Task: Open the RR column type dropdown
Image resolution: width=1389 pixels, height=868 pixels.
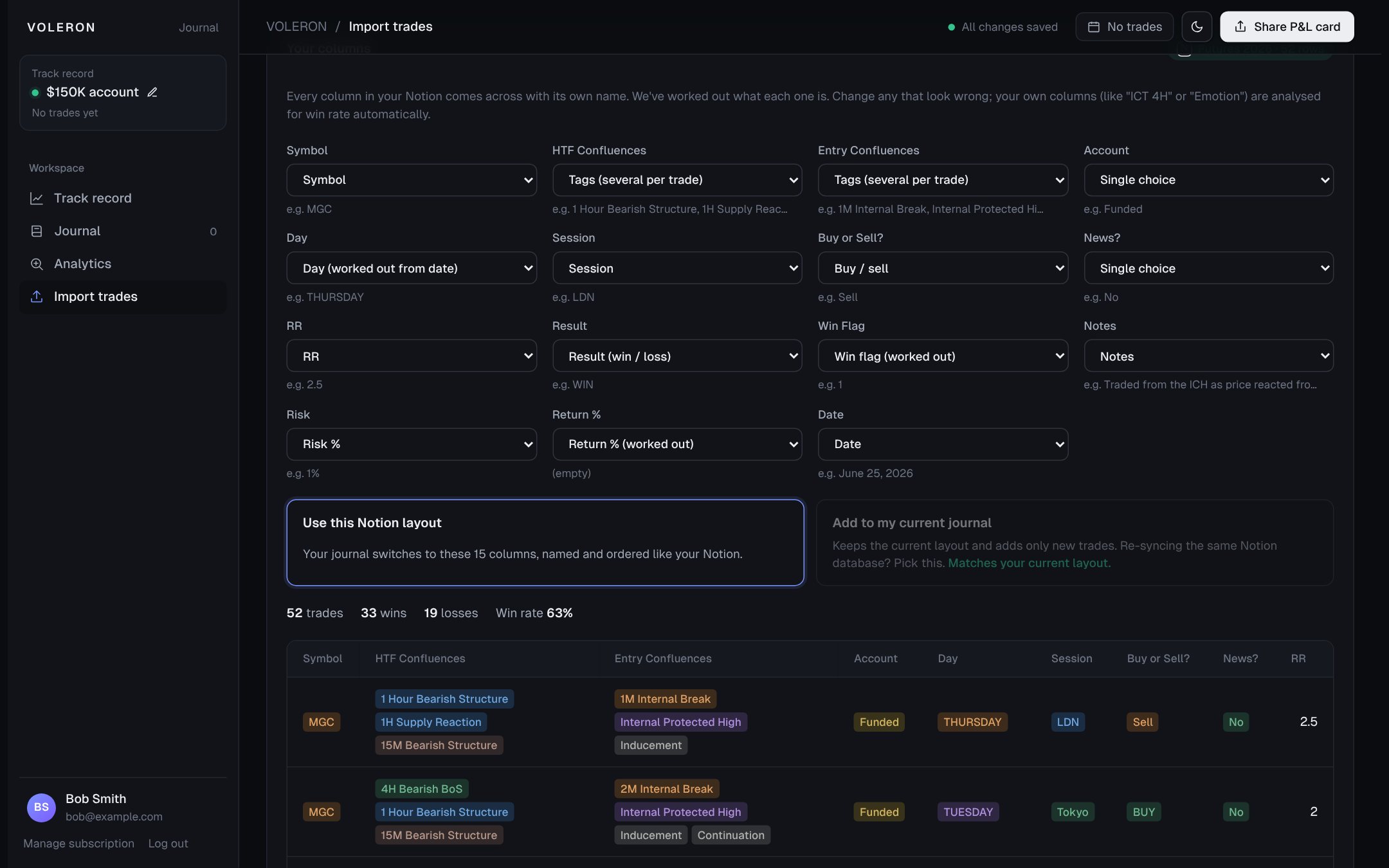Action: (412, 356)
